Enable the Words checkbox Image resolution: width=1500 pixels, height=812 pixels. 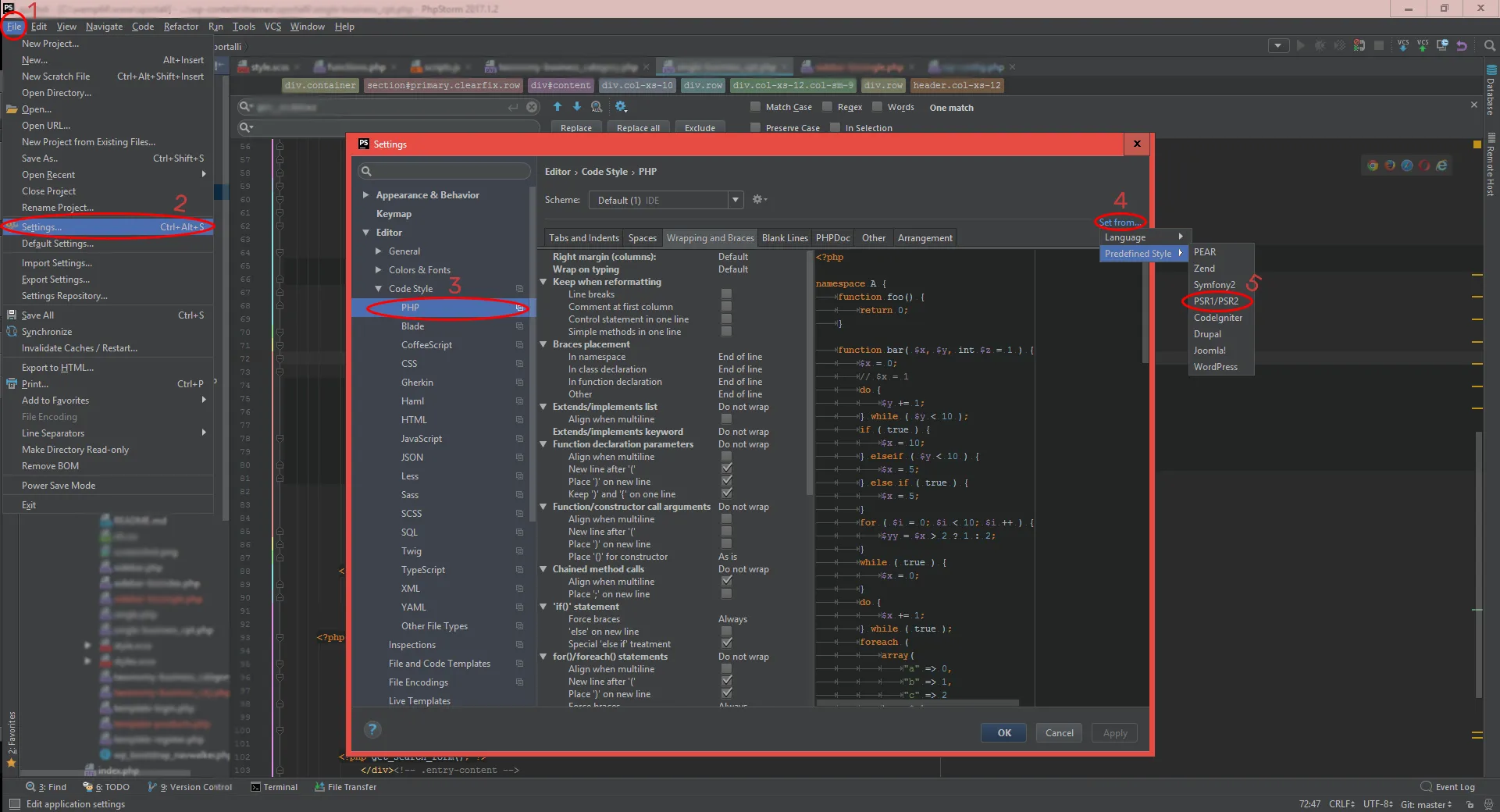pos(878,107)
